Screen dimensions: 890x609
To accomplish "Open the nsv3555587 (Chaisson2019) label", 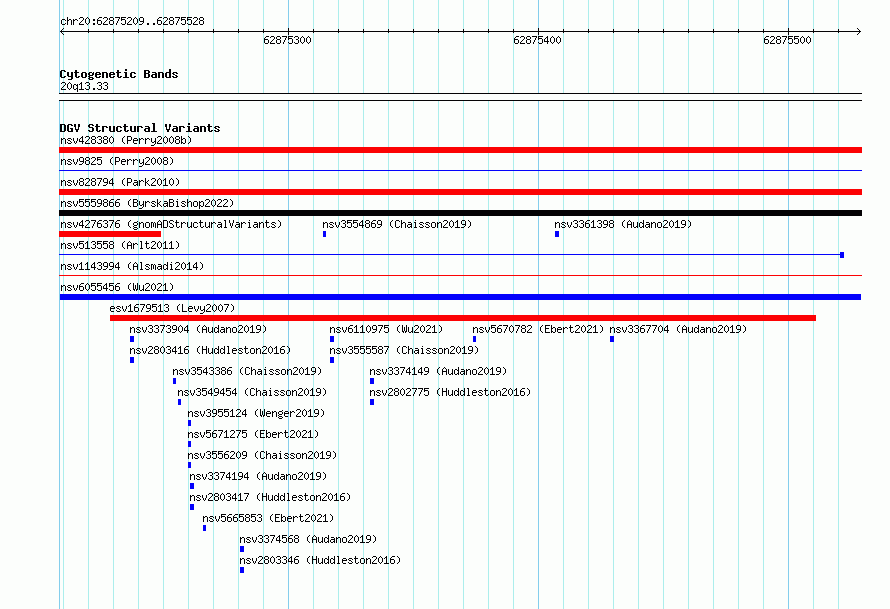I will click(x=404, y=350).
